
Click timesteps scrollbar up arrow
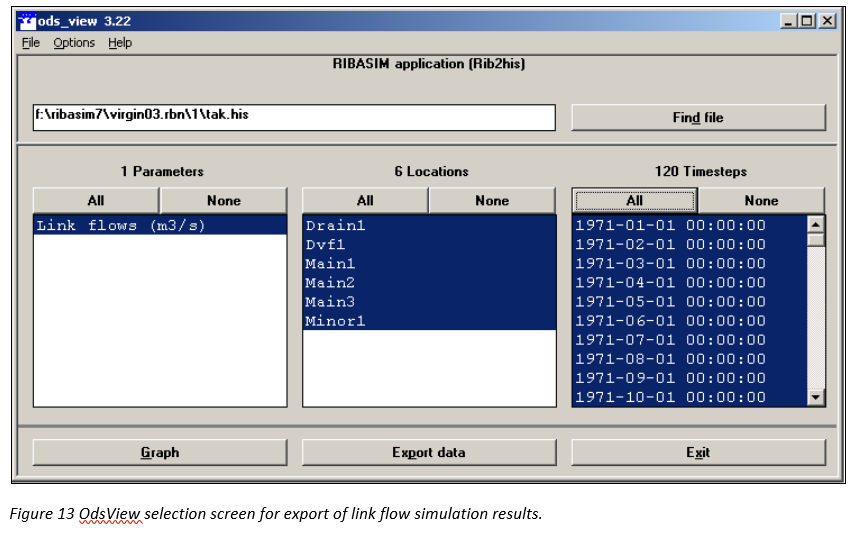(816, 224)
